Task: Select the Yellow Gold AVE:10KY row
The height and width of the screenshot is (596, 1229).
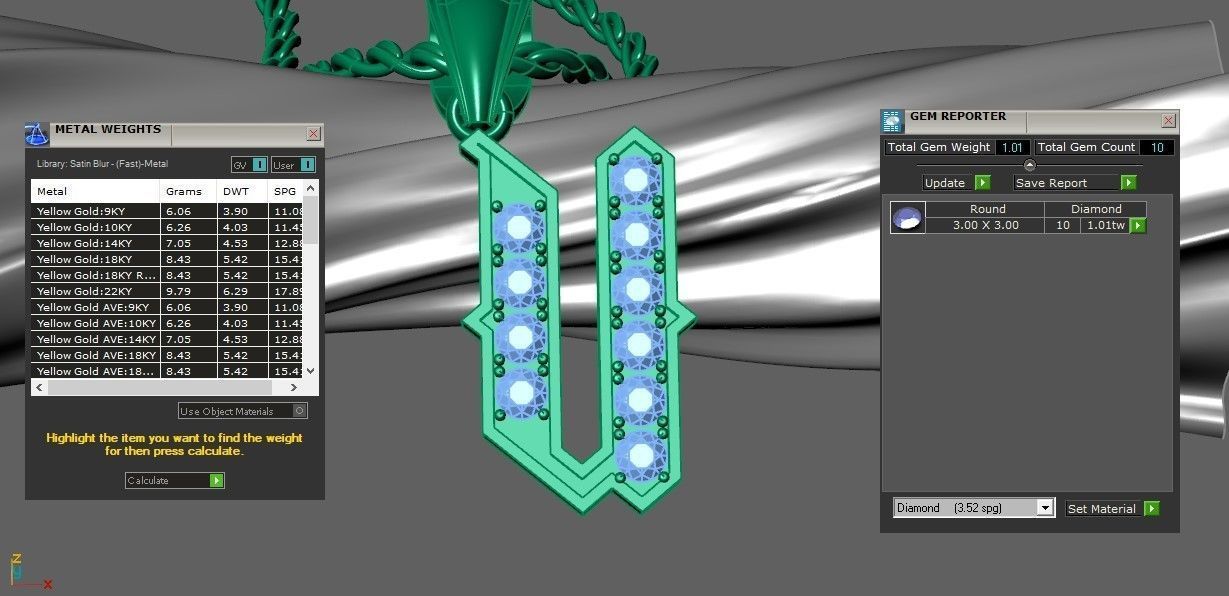Action: tap(167, 323)
